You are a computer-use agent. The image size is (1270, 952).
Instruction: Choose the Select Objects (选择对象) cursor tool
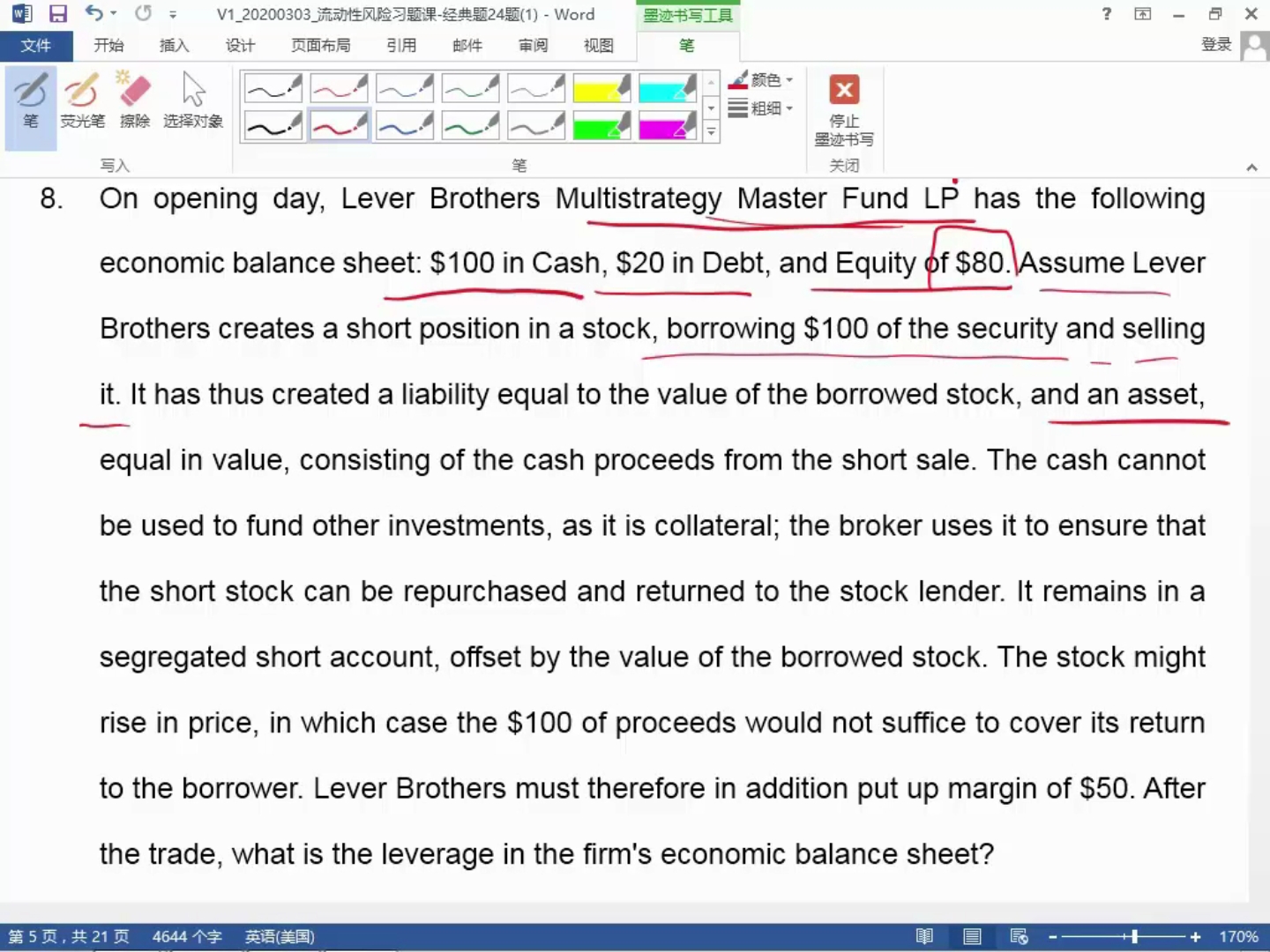(193, 100)
